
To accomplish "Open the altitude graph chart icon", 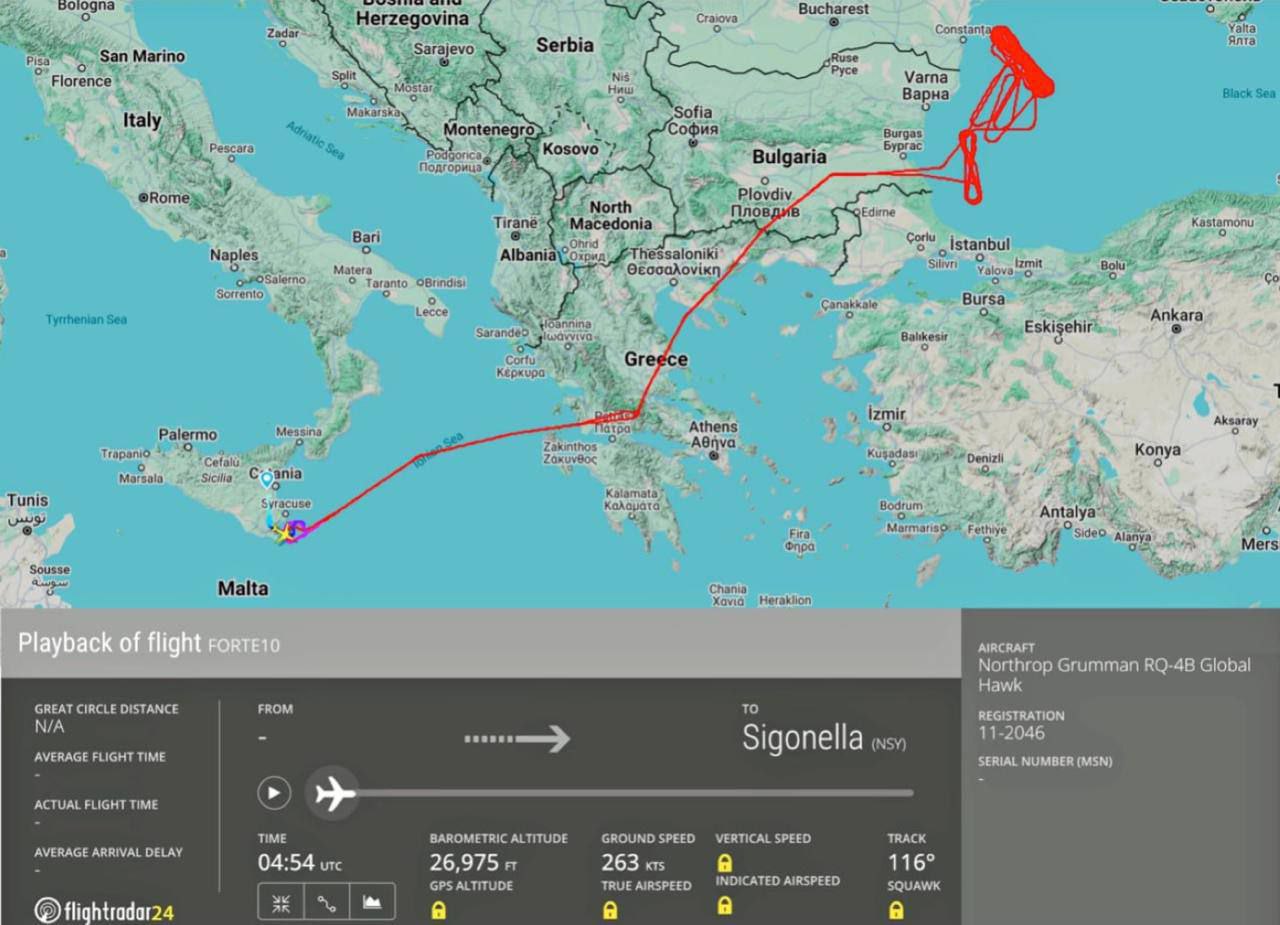I will tap(372, 901).
